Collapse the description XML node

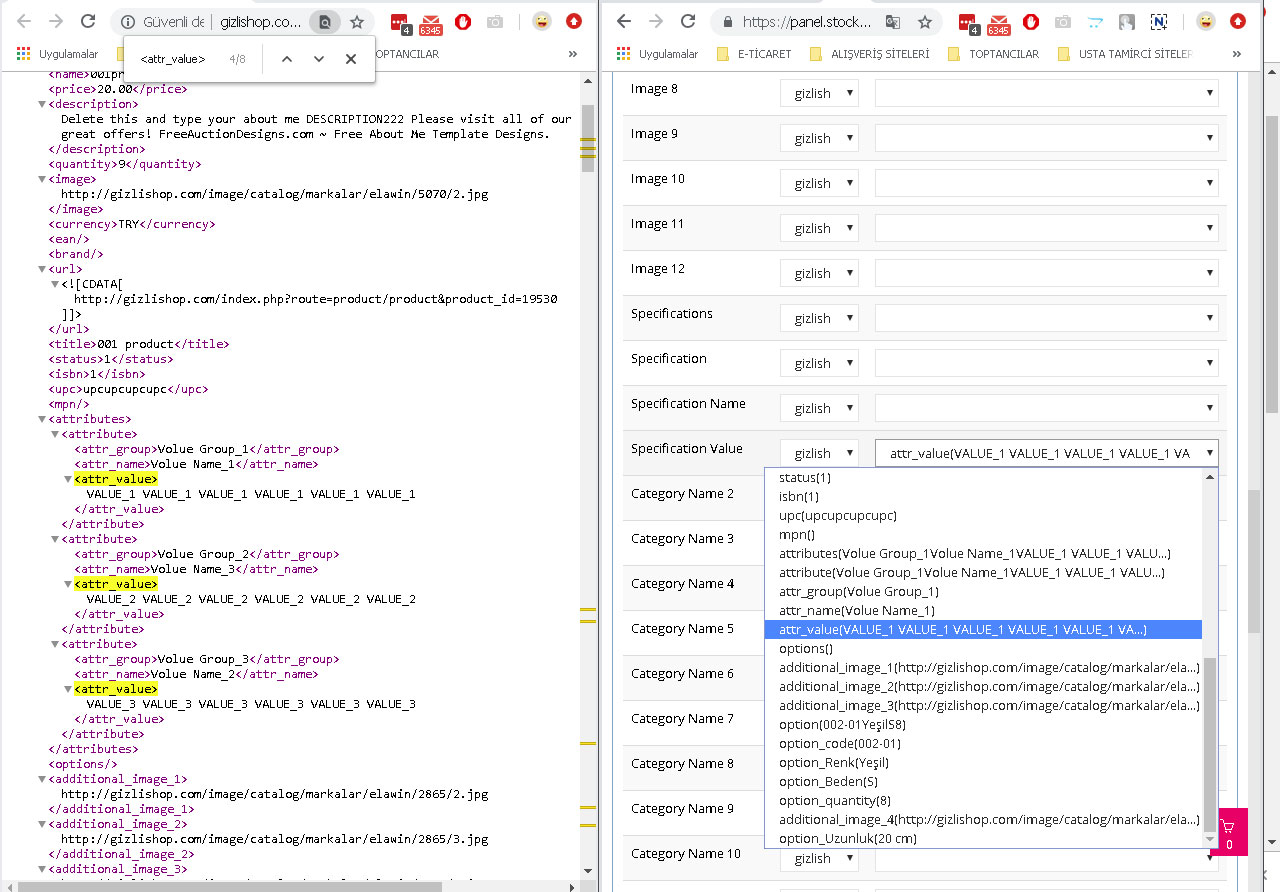42,104
